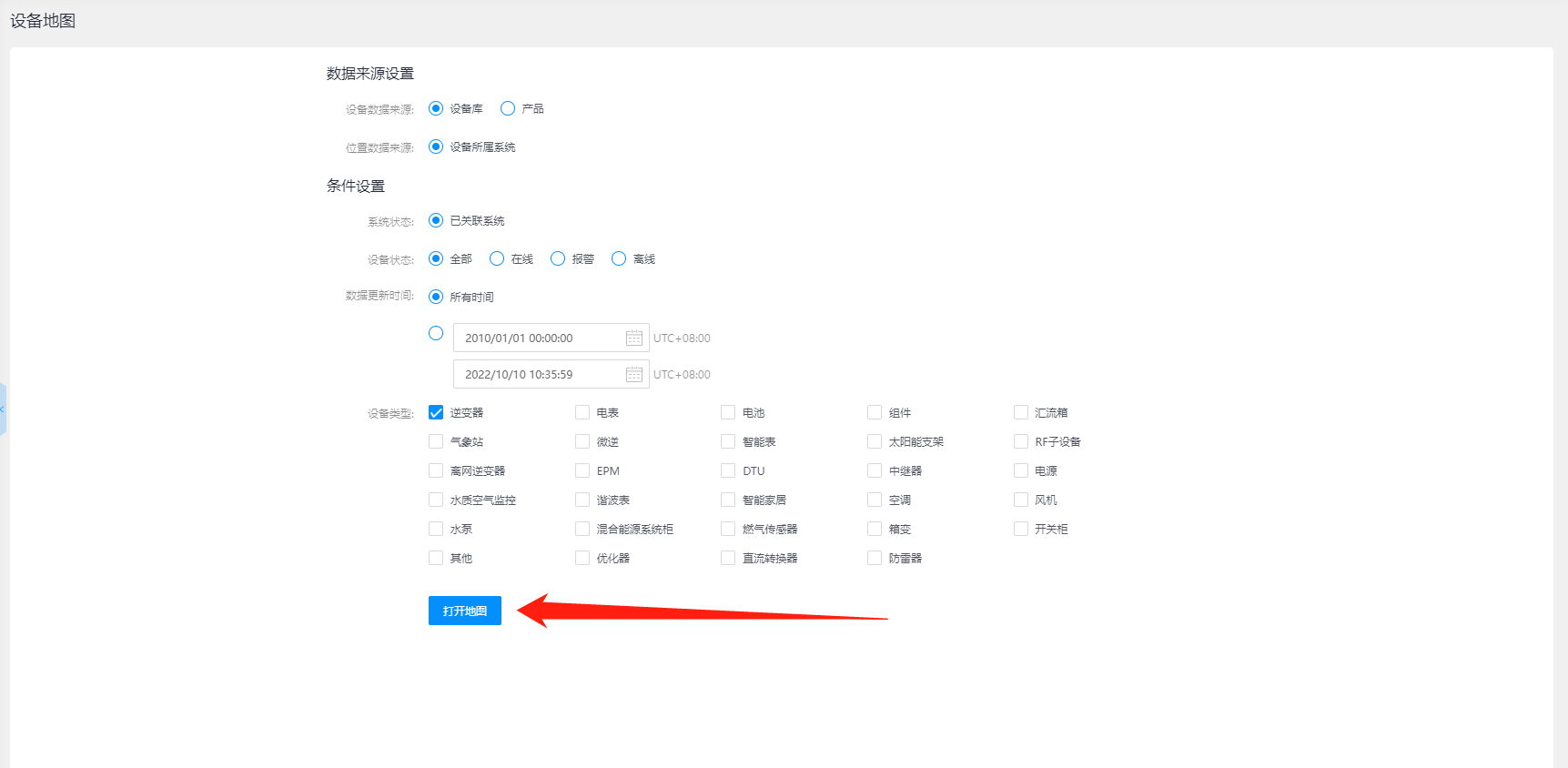This screenshot has width=1568, height=768.
Task: Click calendar icon in end date field
Action: 634,375
